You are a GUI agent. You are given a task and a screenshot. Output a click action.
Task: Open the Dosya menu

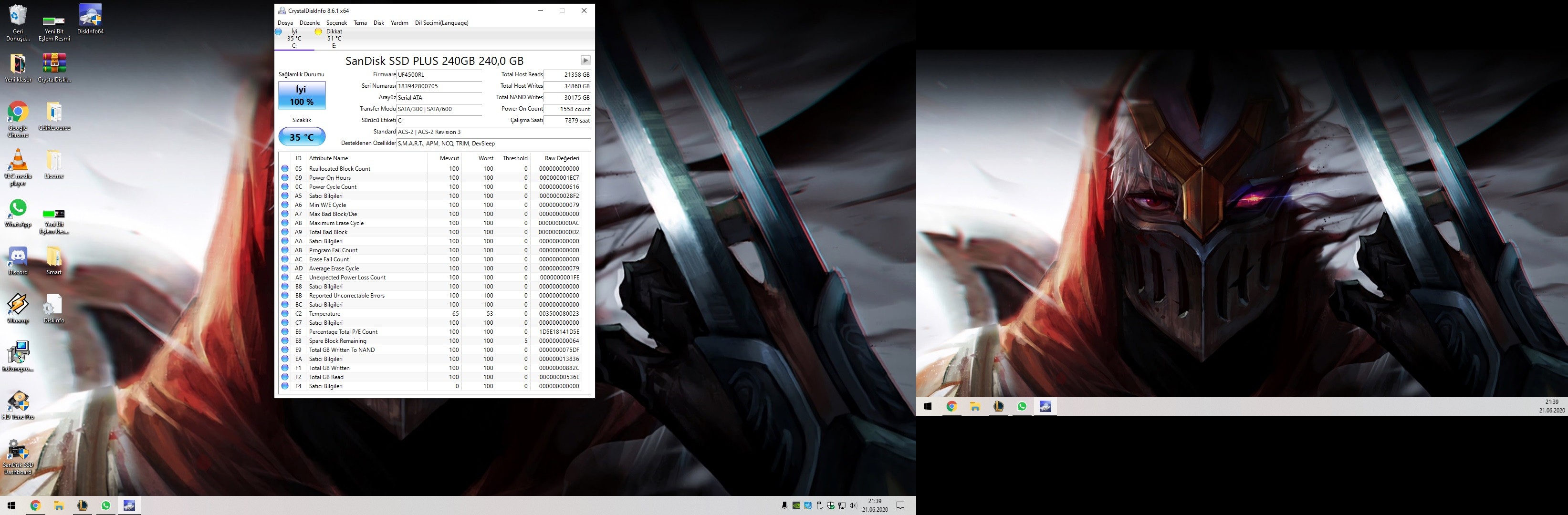click(x=285, y=23)
